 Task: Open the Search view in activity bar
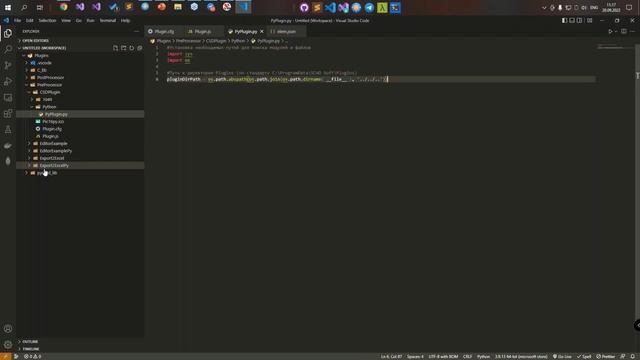point(8,49)
